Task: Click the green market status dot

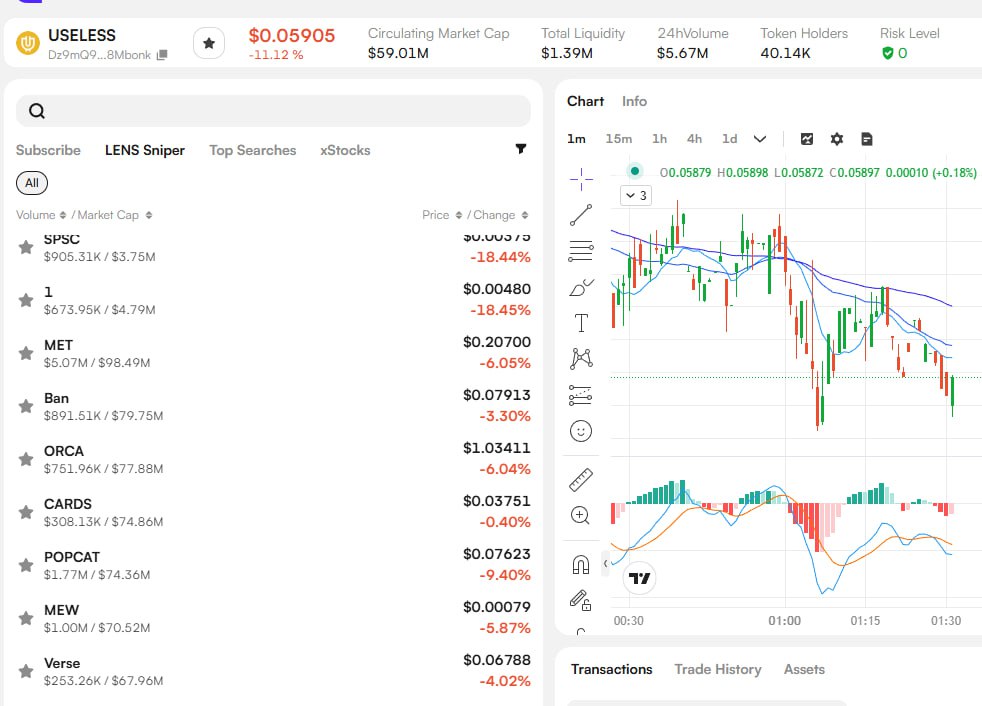Action: click(x=634, y=171)
